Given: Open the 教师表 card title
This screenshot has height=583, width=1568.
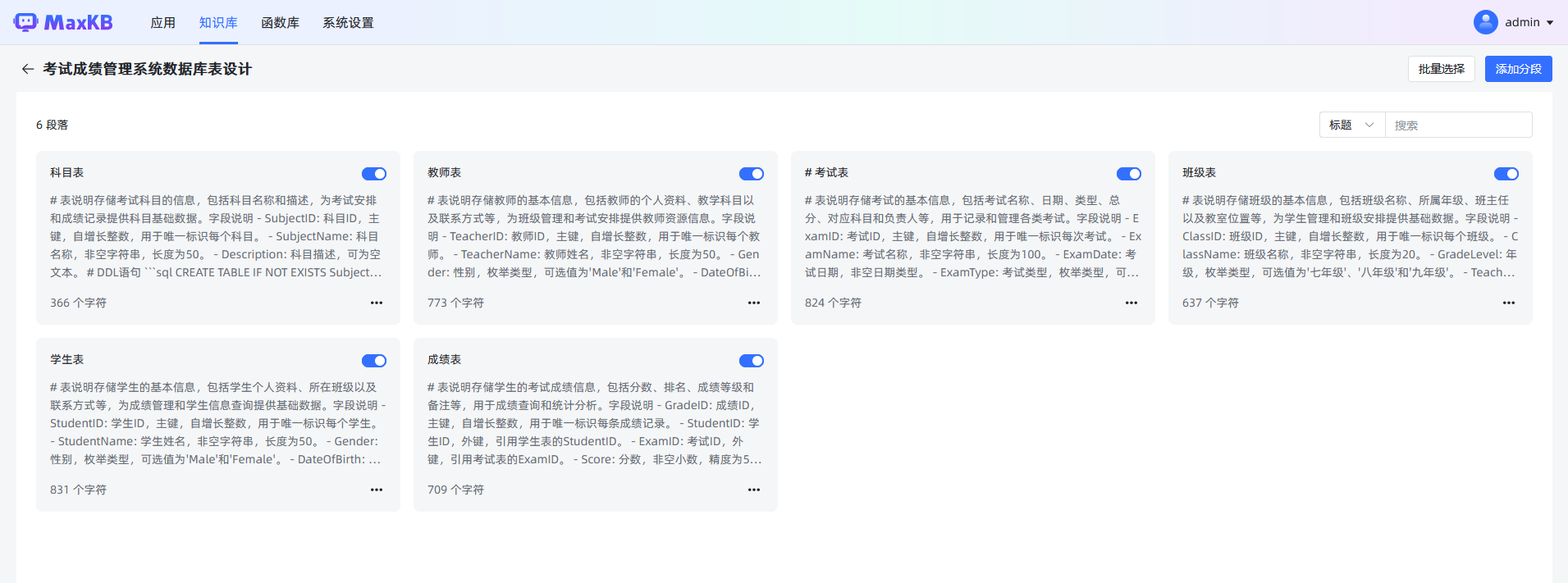Looking at the screenshot, I should (445, 172).
